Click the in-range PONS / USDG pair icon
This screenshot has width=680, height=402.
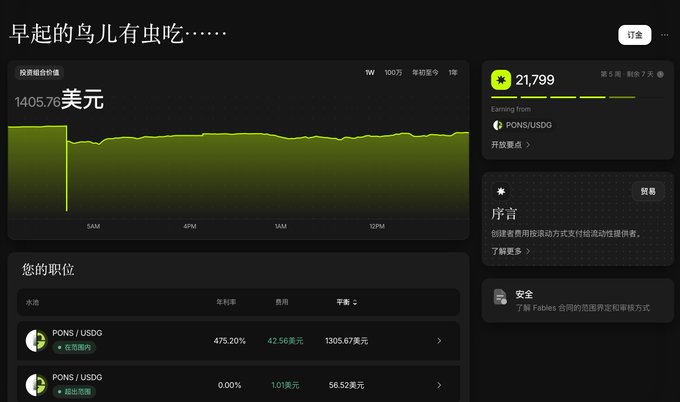[x=36, y=340]
